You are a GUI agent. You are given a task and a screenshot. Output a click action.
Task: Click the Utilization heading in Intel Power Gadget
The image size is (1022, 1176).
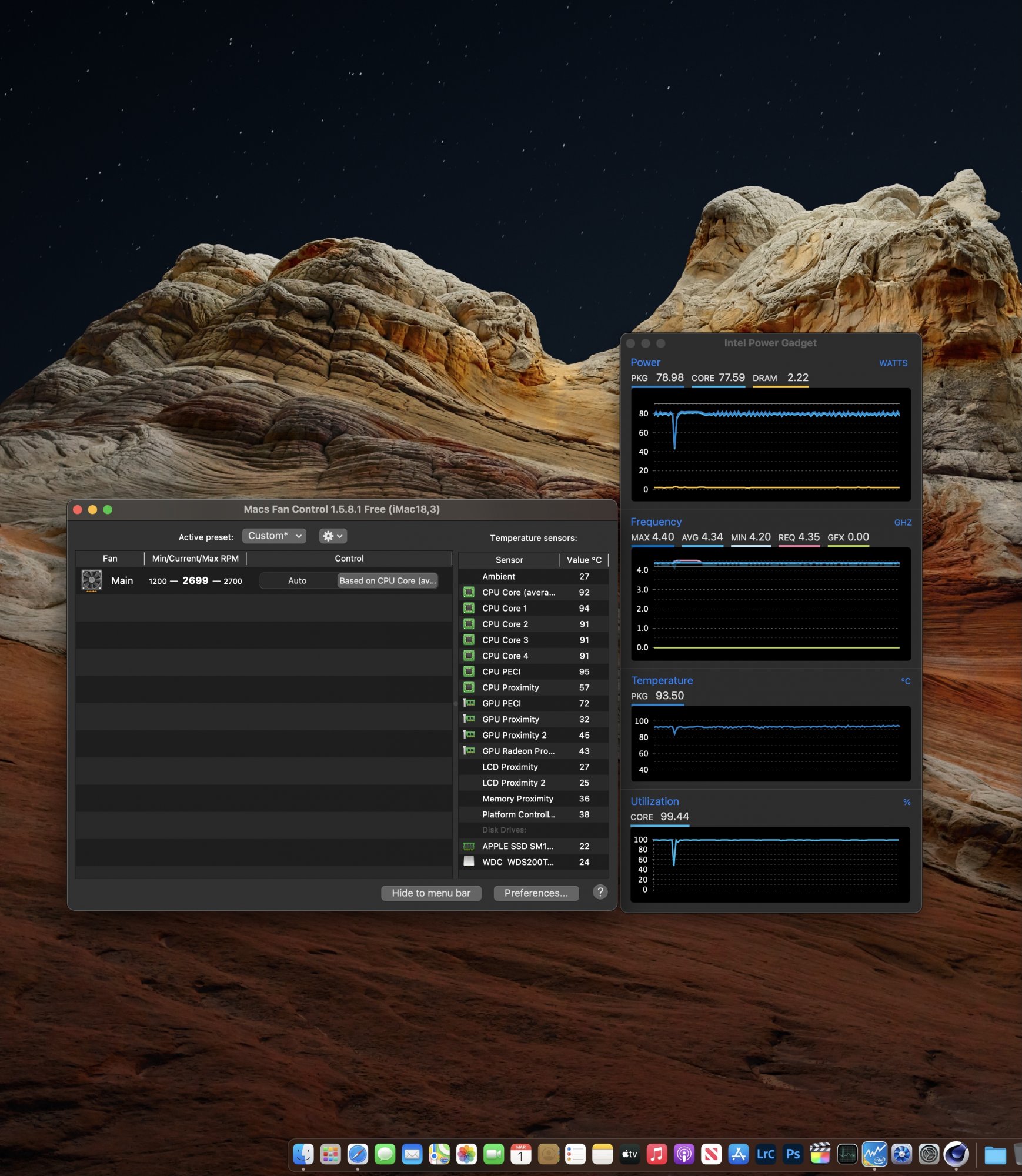[654, 801]
